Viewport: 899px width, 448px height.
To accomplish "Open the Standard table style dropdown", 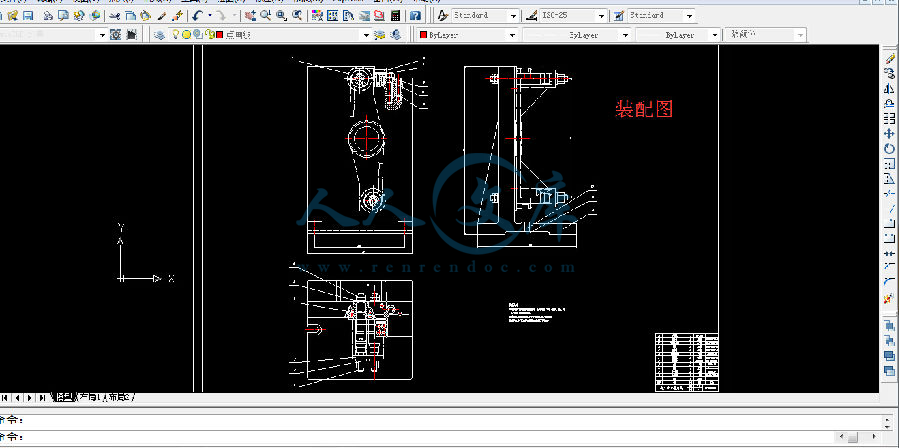I will [x=689, y=15].
